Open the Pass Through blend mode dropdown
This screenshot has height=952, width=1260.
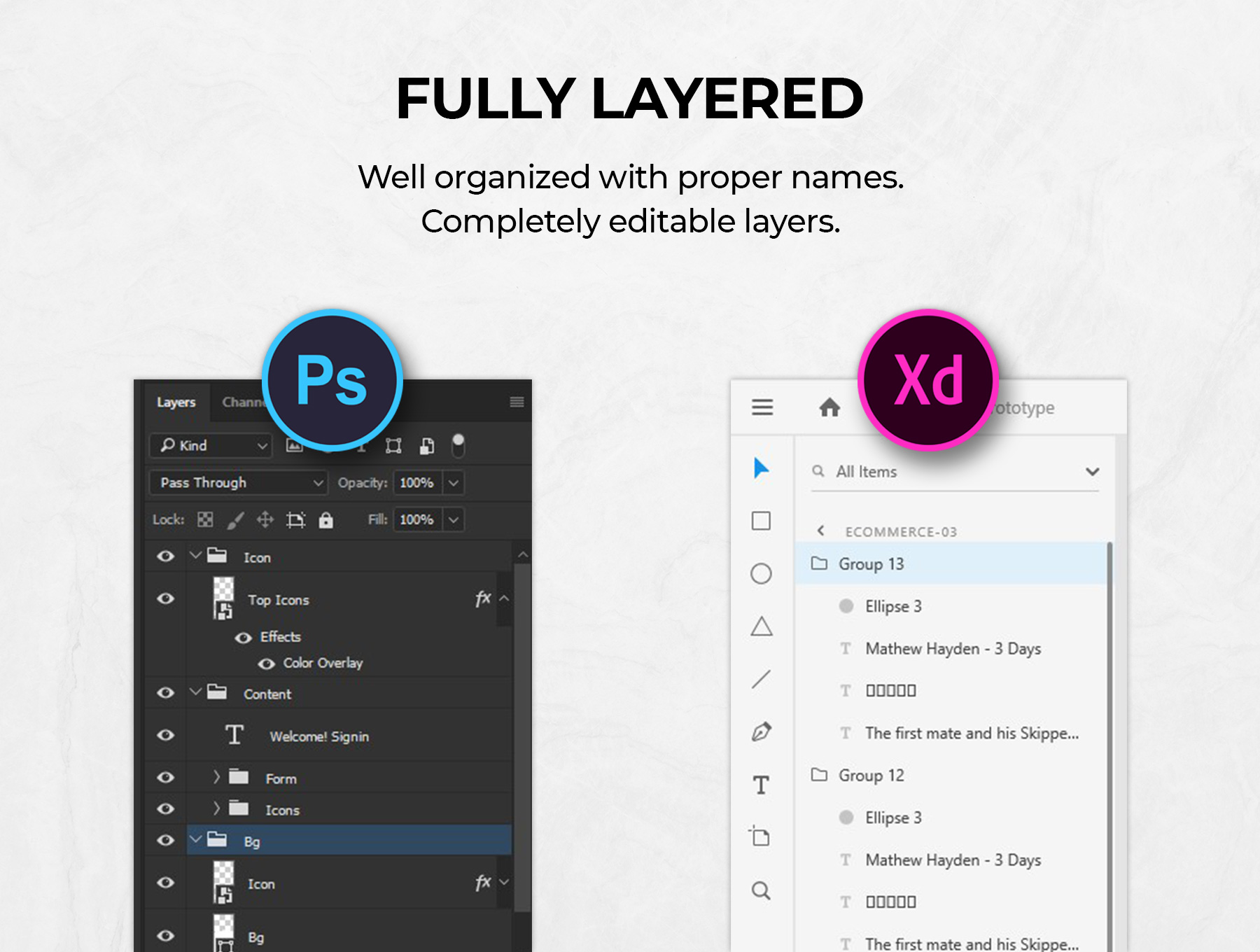tap(238, 483)
